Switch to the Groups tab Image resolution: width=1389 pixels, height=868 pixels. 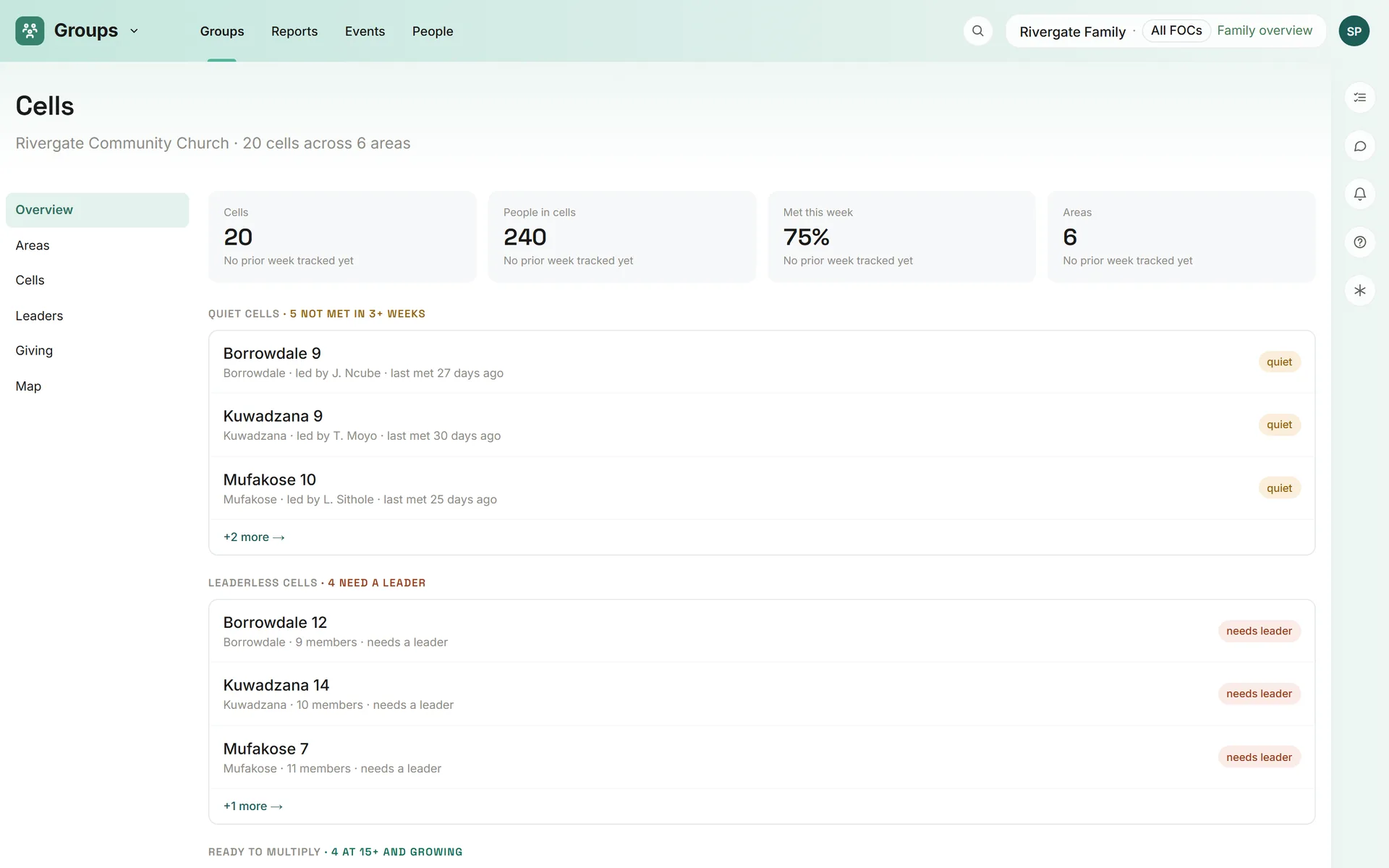pos(222,31)
